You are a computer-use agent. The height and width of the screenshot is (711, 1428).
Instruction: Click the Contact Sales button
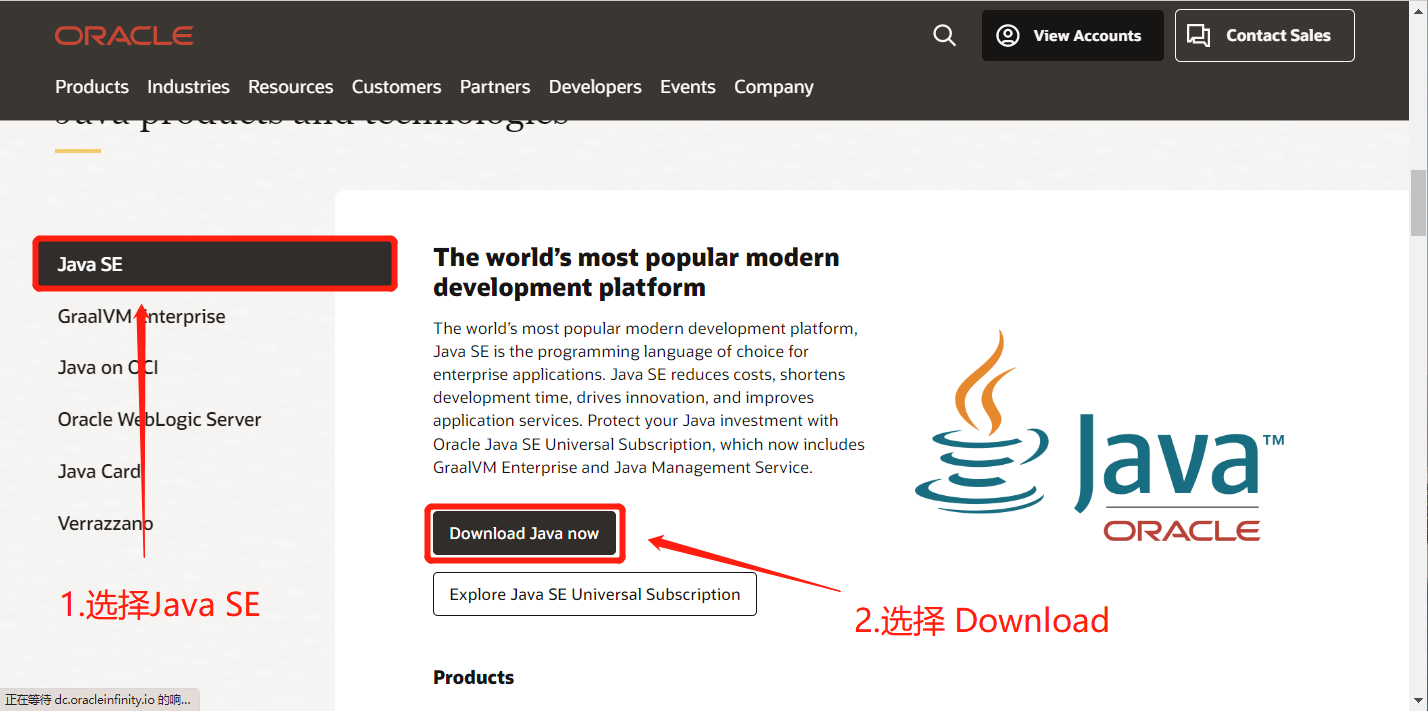[1264, 36]
